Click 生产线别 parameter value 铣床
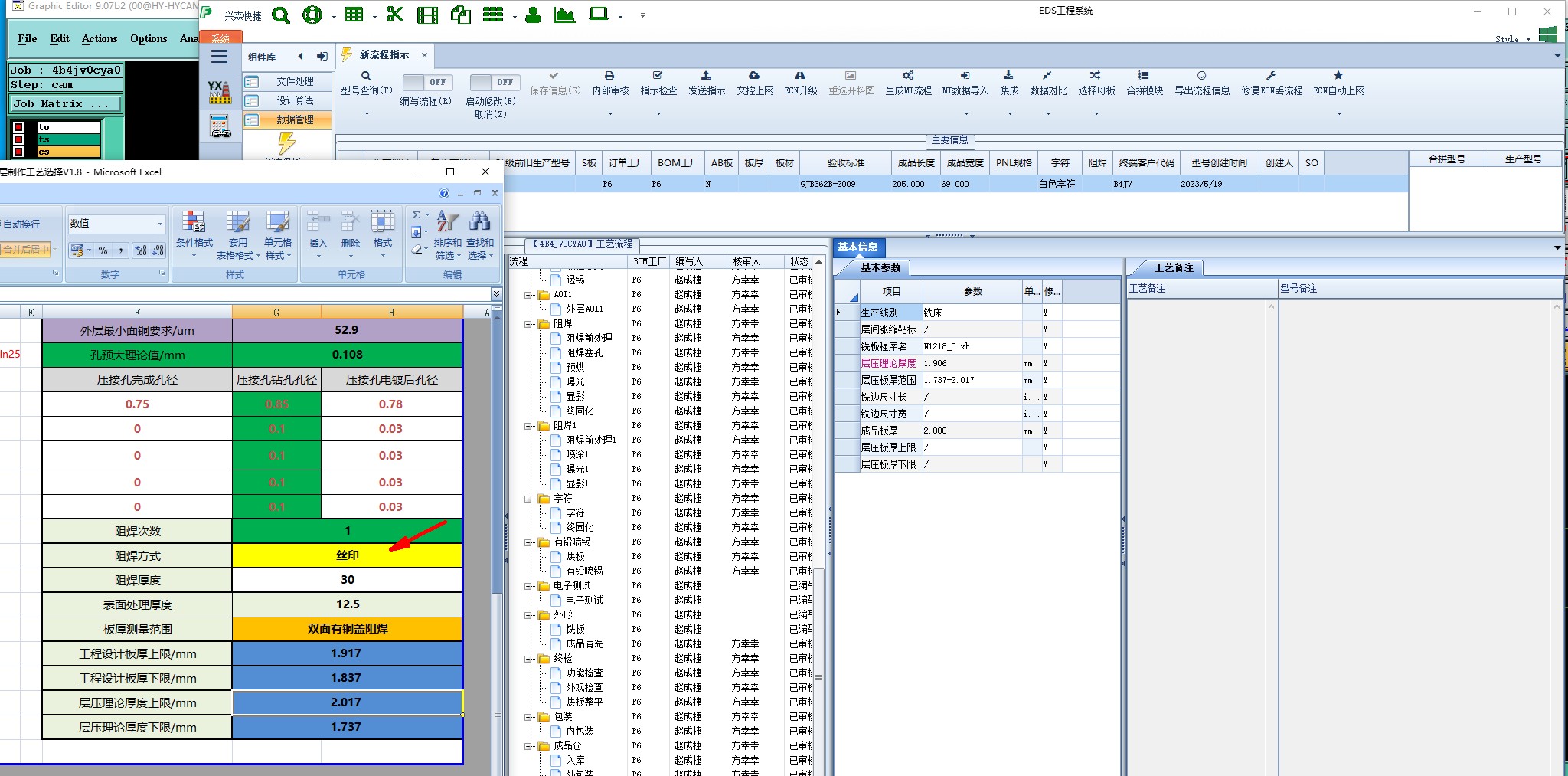The image size is (1568, 776). [972, 313]
